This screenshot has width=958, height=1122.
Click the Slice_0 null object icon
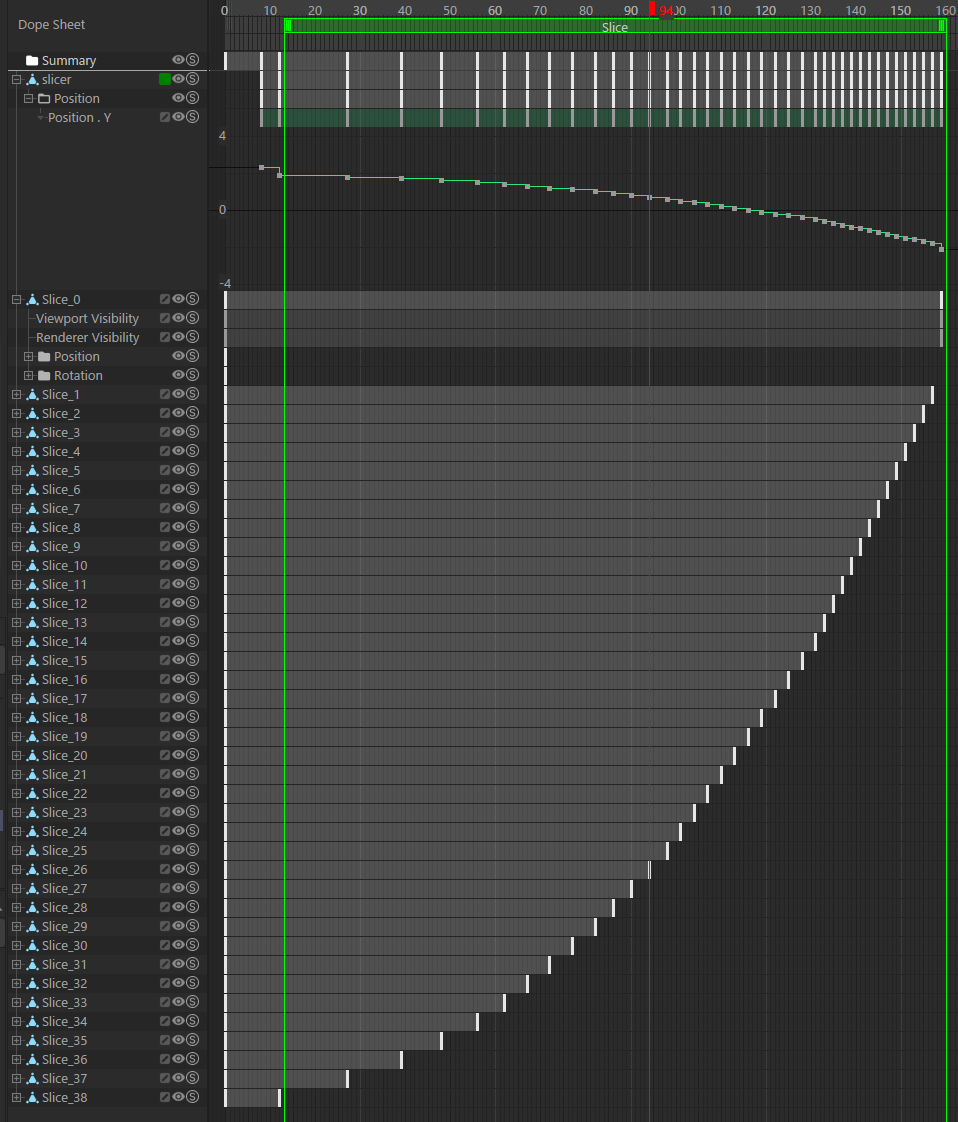click(x=32, y=299)
